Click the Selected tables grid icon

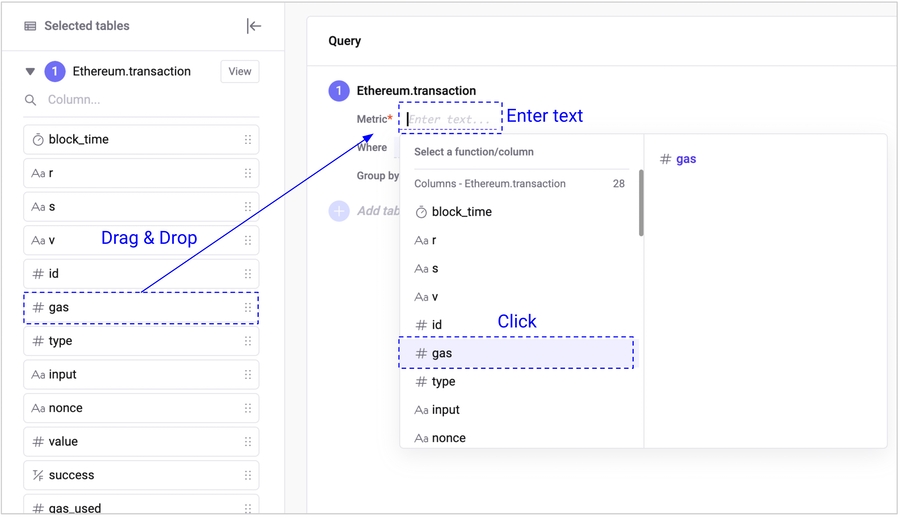[30, 26]
